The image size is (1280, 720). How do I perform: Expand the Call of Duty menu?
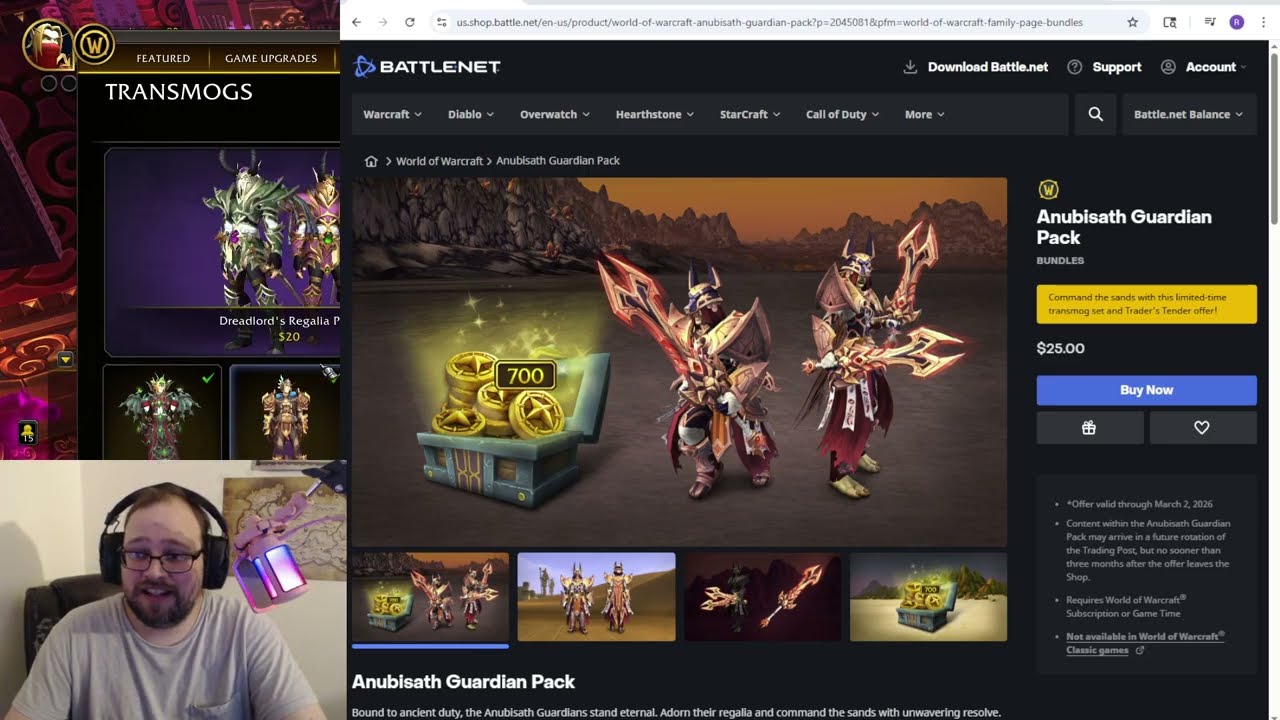[842, 114]
